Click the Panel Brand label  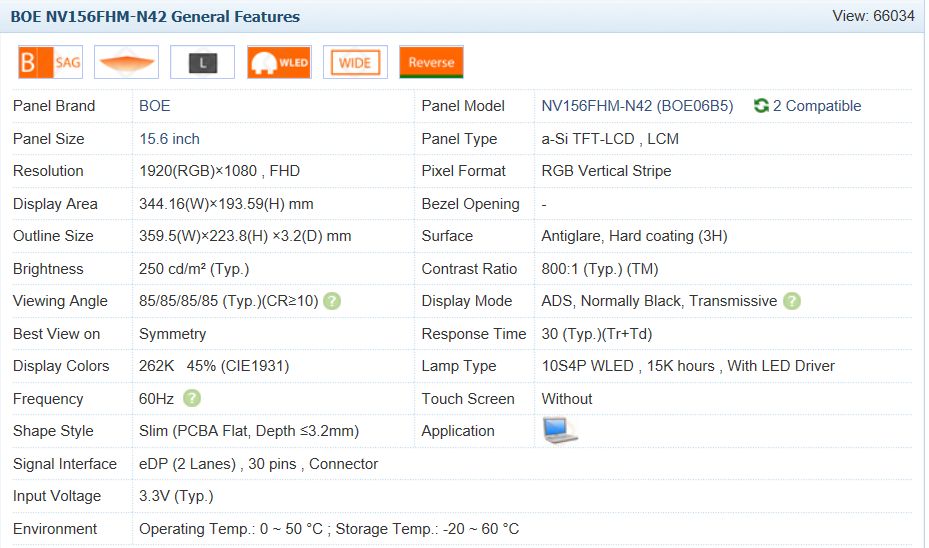[x=54, y=106]
